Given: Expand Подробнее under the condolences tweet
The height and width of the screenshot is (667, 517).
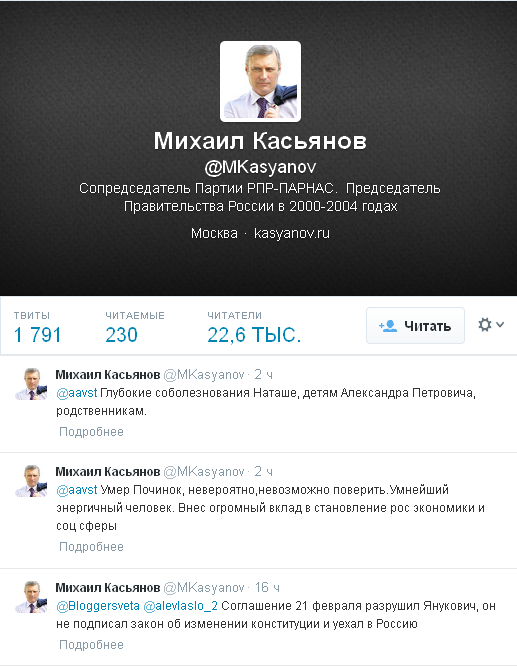Looking at the screenshot, I should [x=91, y=432].
